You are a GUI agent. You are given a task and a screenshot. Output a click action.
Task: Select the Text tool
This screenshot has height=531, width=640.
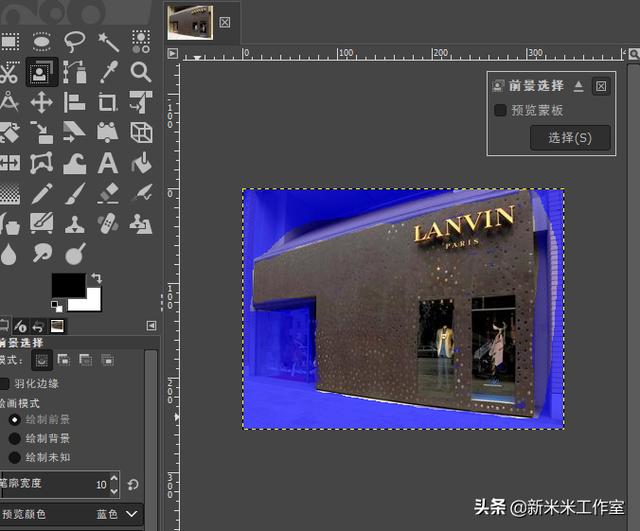tap(108, 163)
